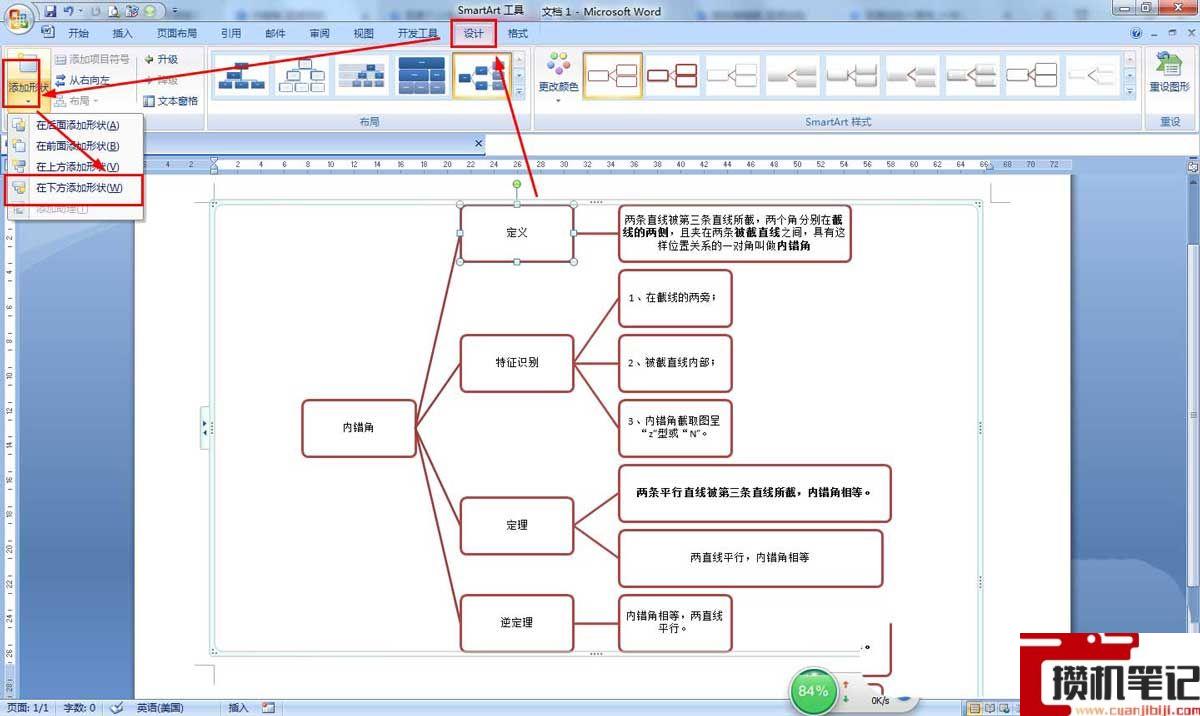This screenshot has height=716, width=1200.
Task: Switch to the 插入 ribbon tab
Action: [x=122, y=33]
